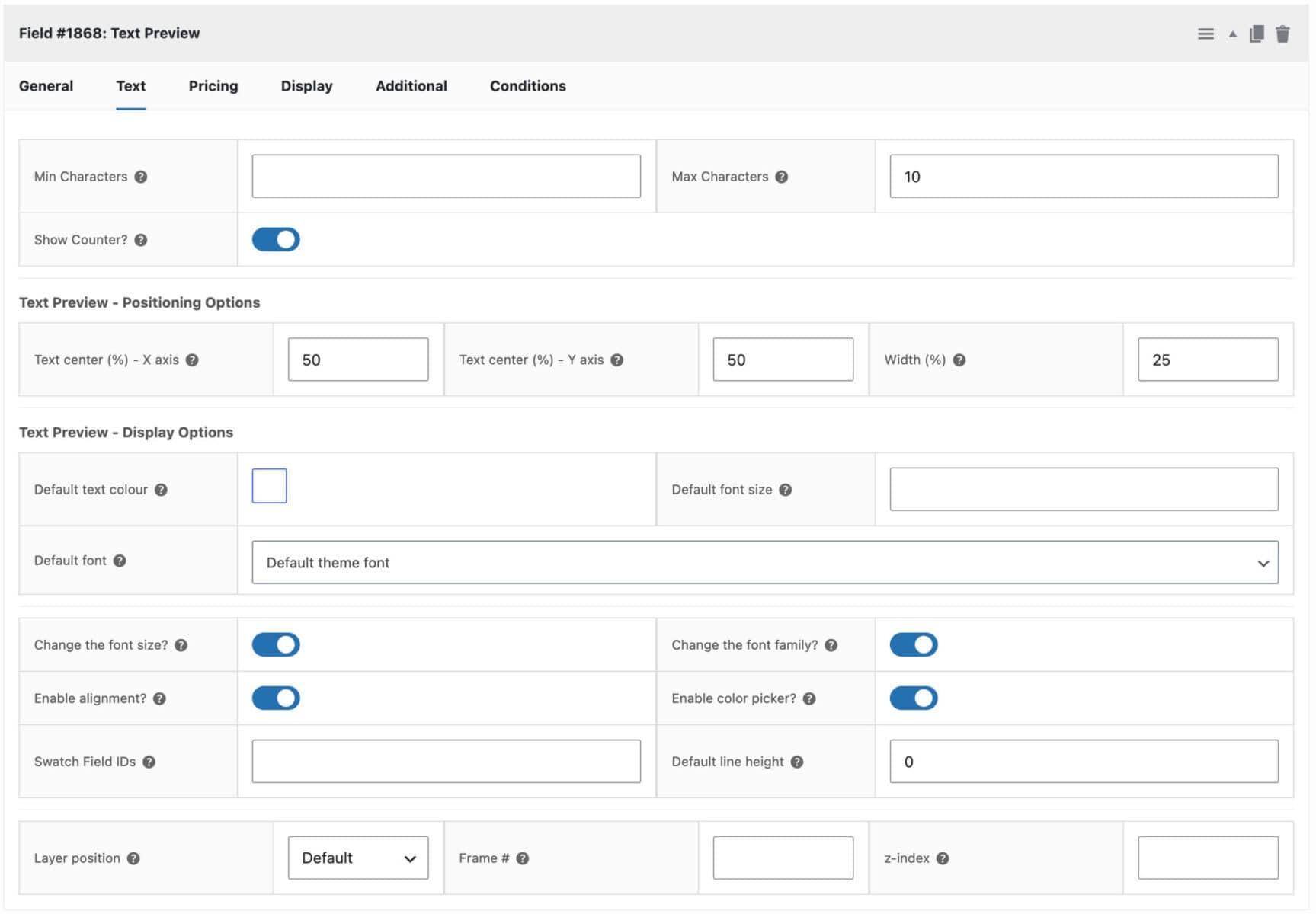The width and height of the screenshot is (1316, 914).
Task: Click the 'Field #1868: Text Preview' header title
Action: tap(110, 34)
